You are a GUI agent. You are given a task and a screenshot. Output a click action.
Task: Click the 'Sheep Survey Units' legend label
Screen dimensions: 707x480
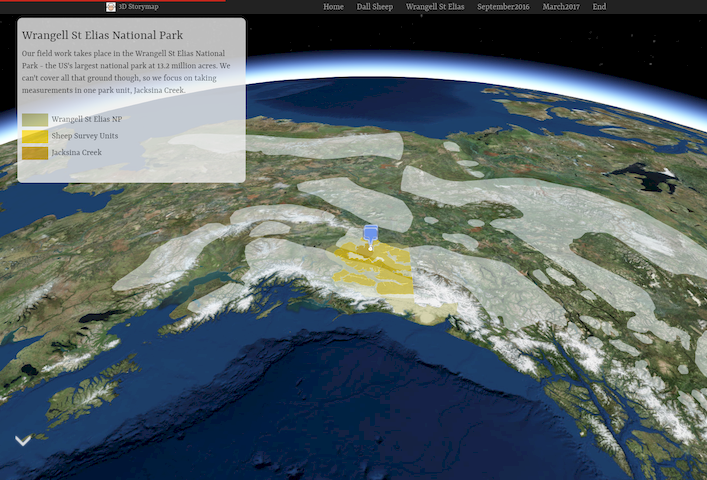85,136
